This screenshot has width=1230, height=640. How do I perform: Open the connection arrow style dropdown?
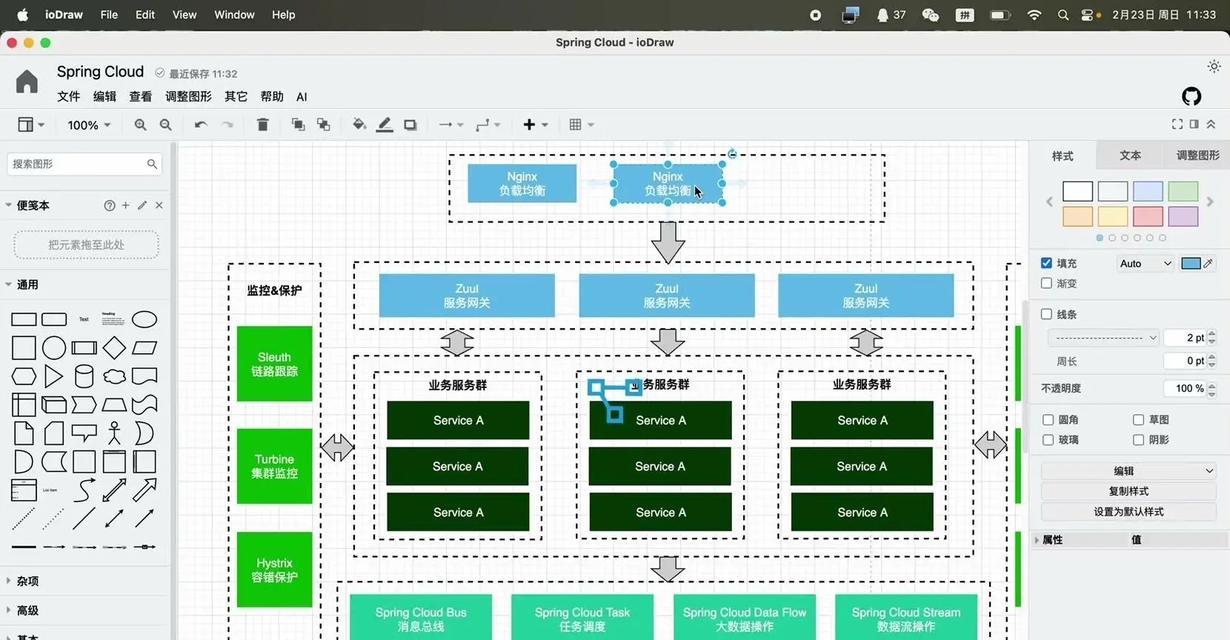(x=451, y=125)
